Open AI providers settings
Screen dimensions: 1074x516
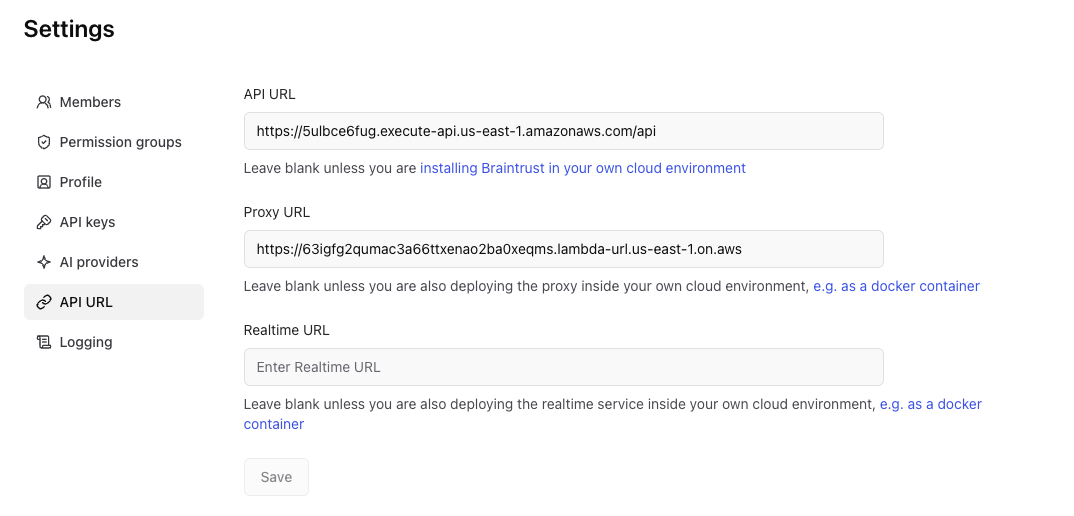coord(114,262)
